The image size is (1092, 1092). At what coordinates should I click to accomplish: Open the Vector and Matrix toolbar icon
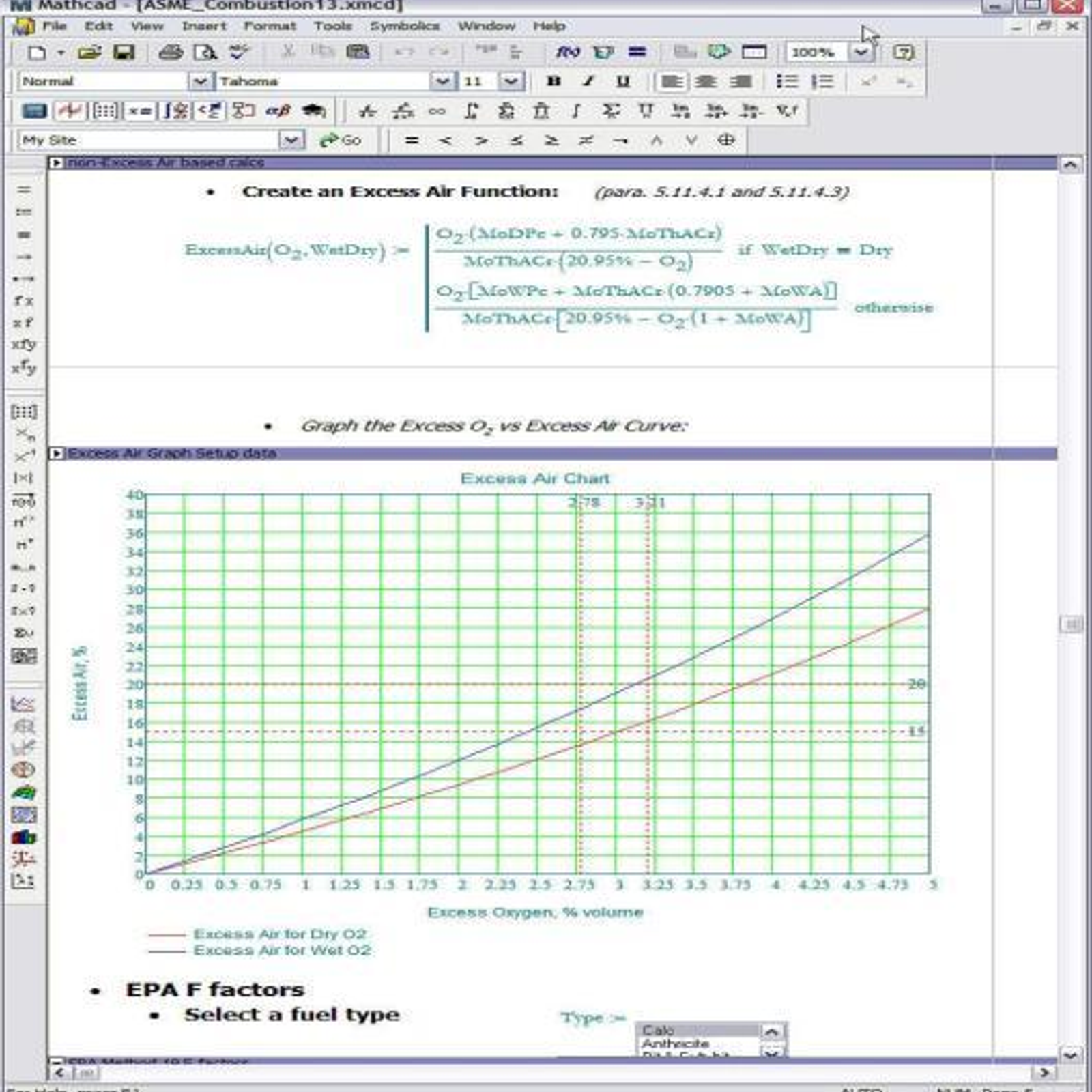(x=104, y=111)
